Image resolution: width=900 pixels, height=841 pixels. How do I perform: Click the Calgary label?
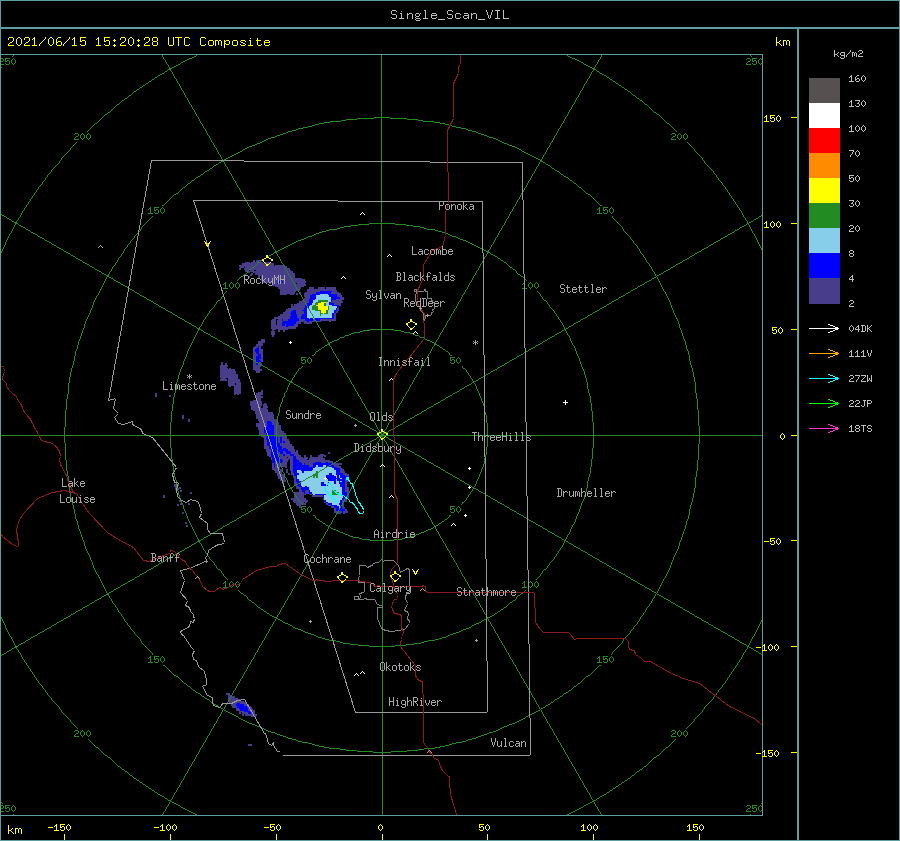tap(390, 588)
